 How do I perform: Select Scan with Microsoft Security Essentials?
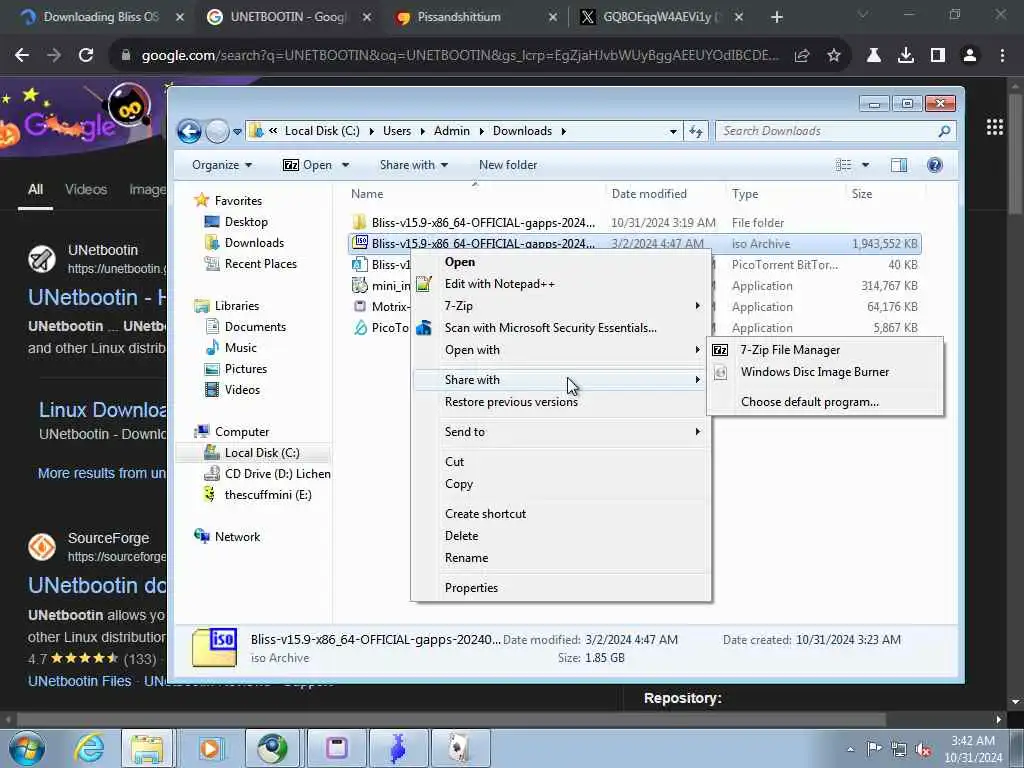point(562,328)
